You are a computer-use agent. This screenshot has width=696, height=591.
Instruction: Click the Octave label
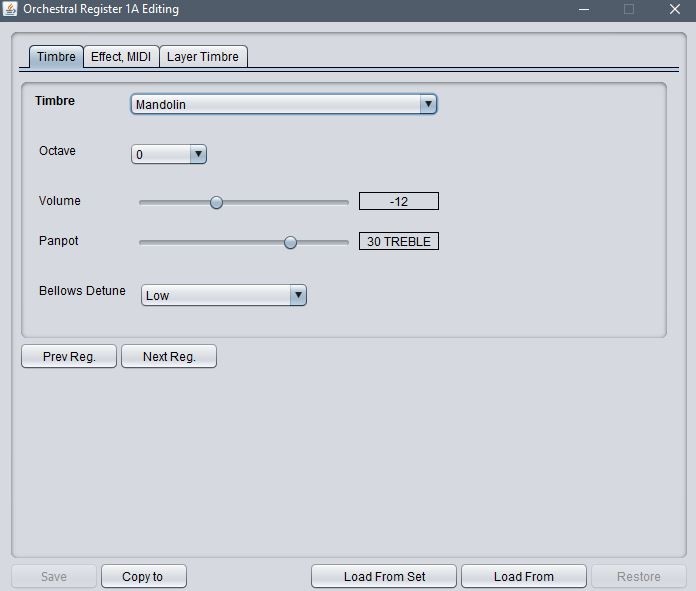tap(57, 151)
